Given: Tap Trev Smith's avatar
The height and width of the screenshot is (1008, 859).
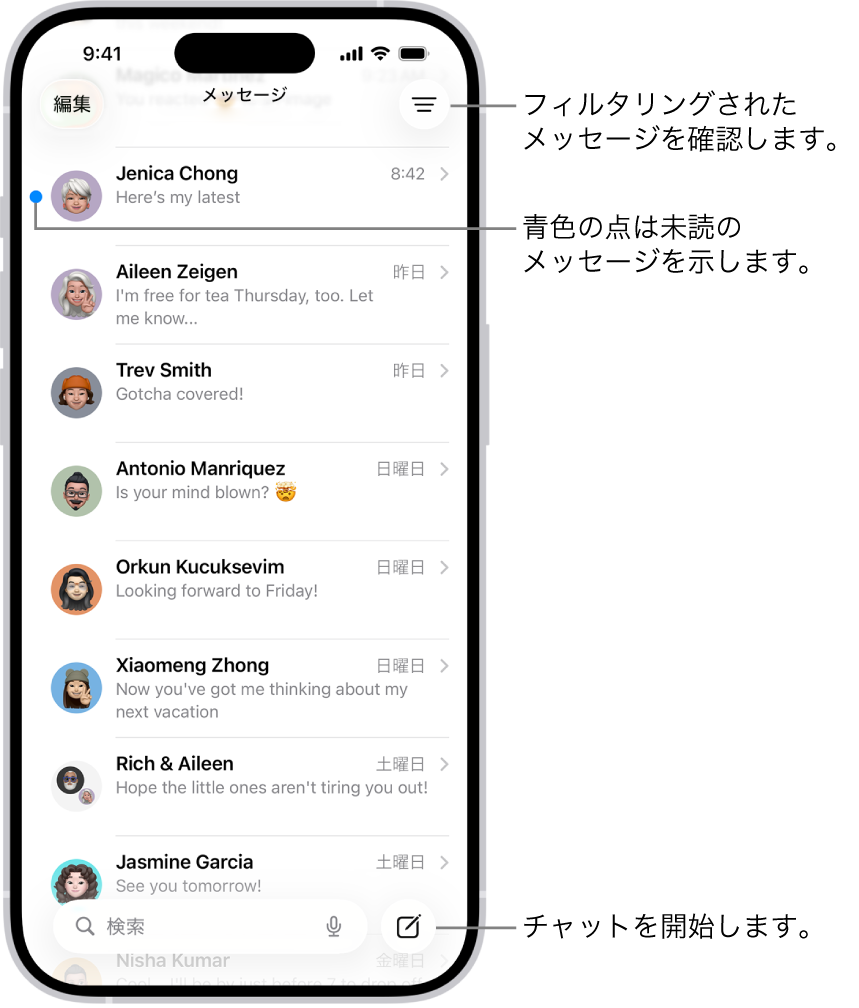Looking at the screenshot, I should click(77, 393).
